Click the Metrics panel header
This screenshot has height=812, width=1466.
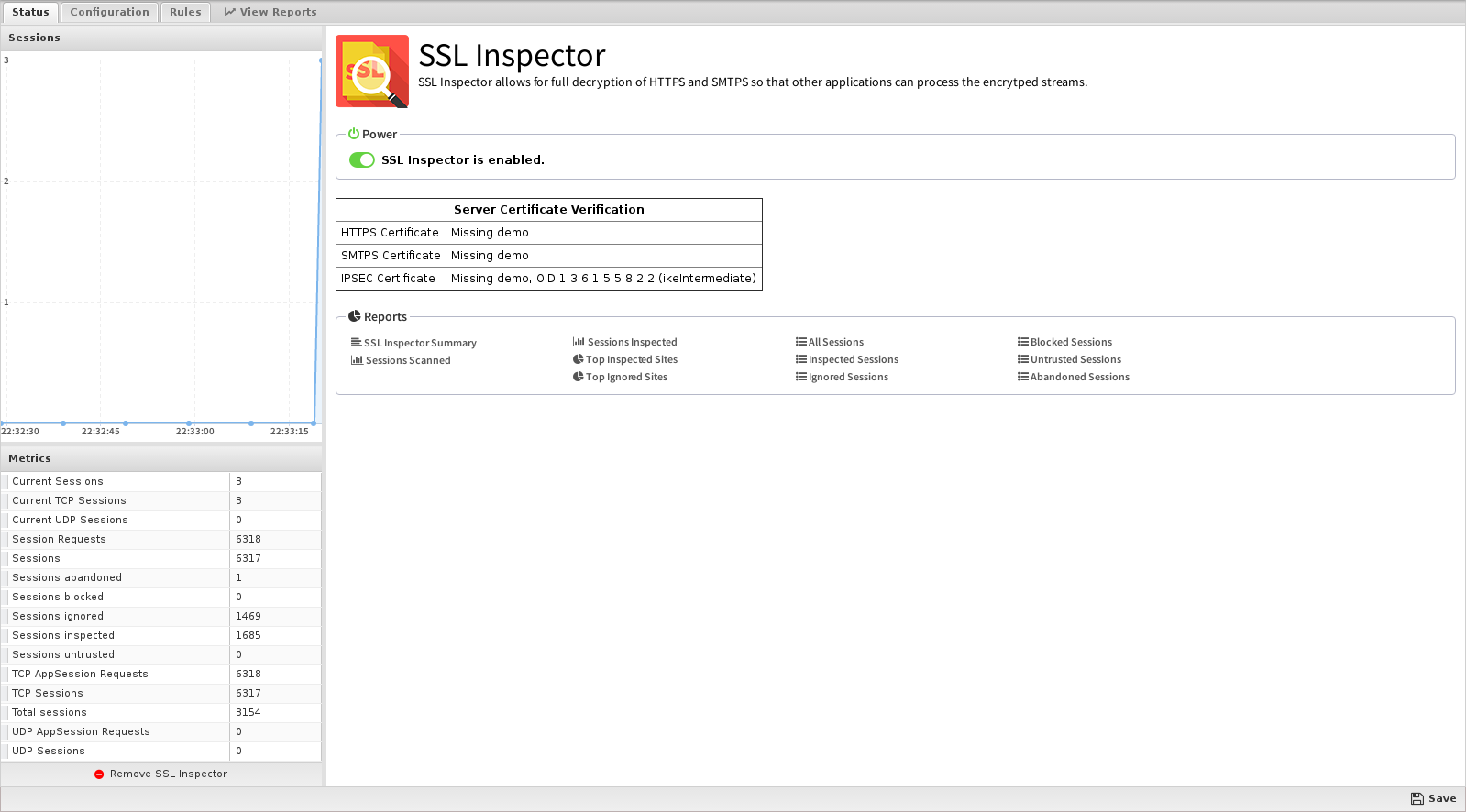tap(161, 458)
